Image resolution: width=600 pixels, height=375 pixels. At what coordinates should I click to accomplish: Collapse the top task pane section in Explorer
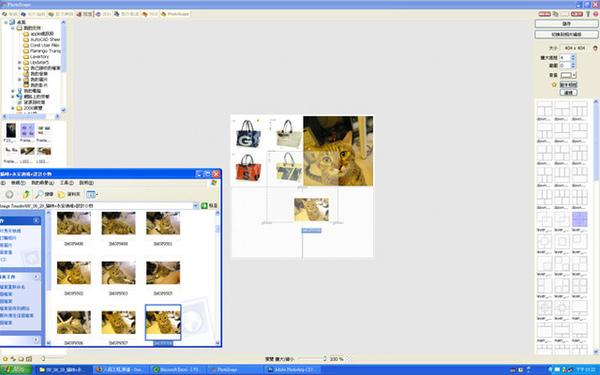[x=36, y=221]
